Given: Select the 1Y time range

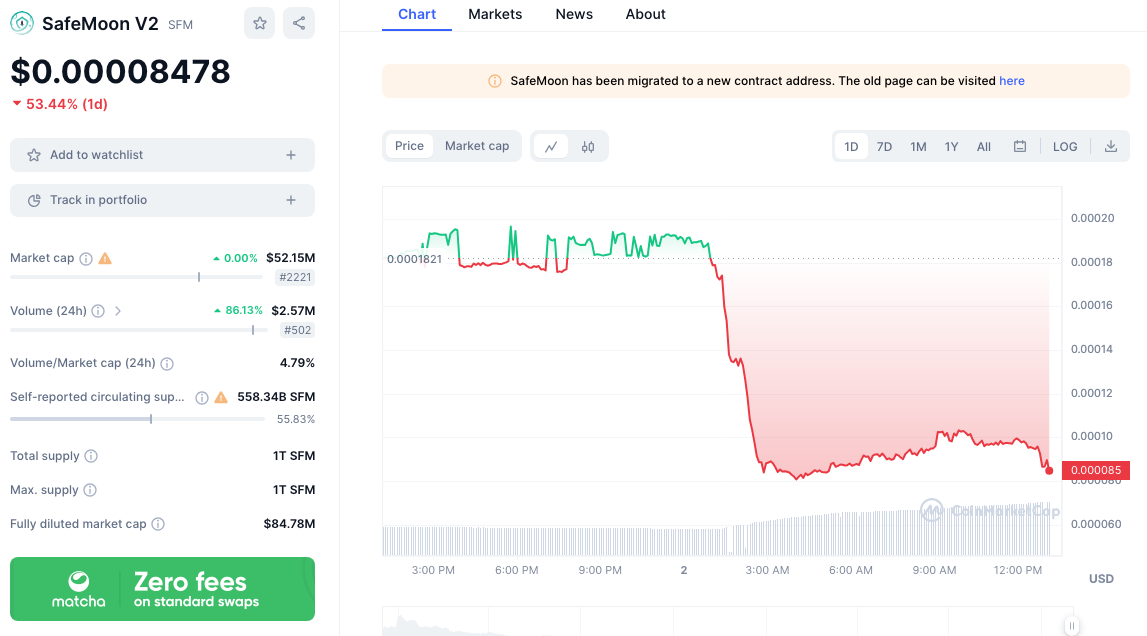Looking at the screenshot, I should [x=951, y=146].
